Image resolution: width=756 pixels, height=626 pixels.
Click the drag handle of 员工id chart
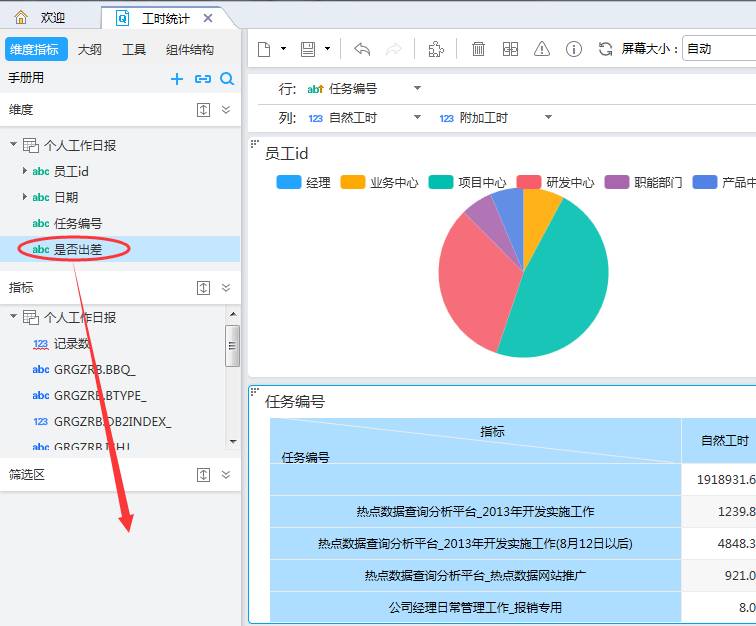tap(255, 143)
